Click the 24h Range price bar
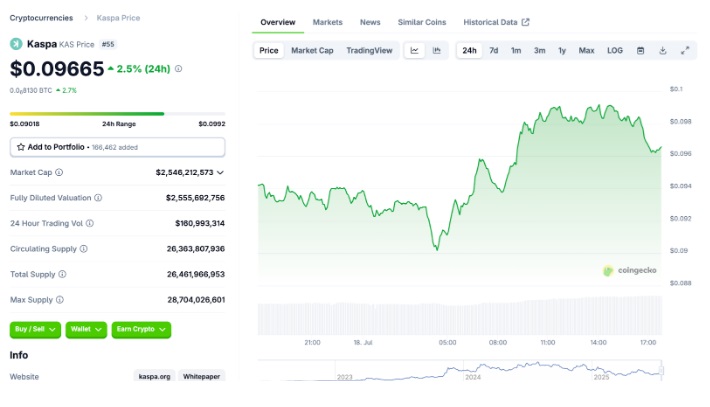The width and height of the screenshot is (710, 407). (117, 114)
